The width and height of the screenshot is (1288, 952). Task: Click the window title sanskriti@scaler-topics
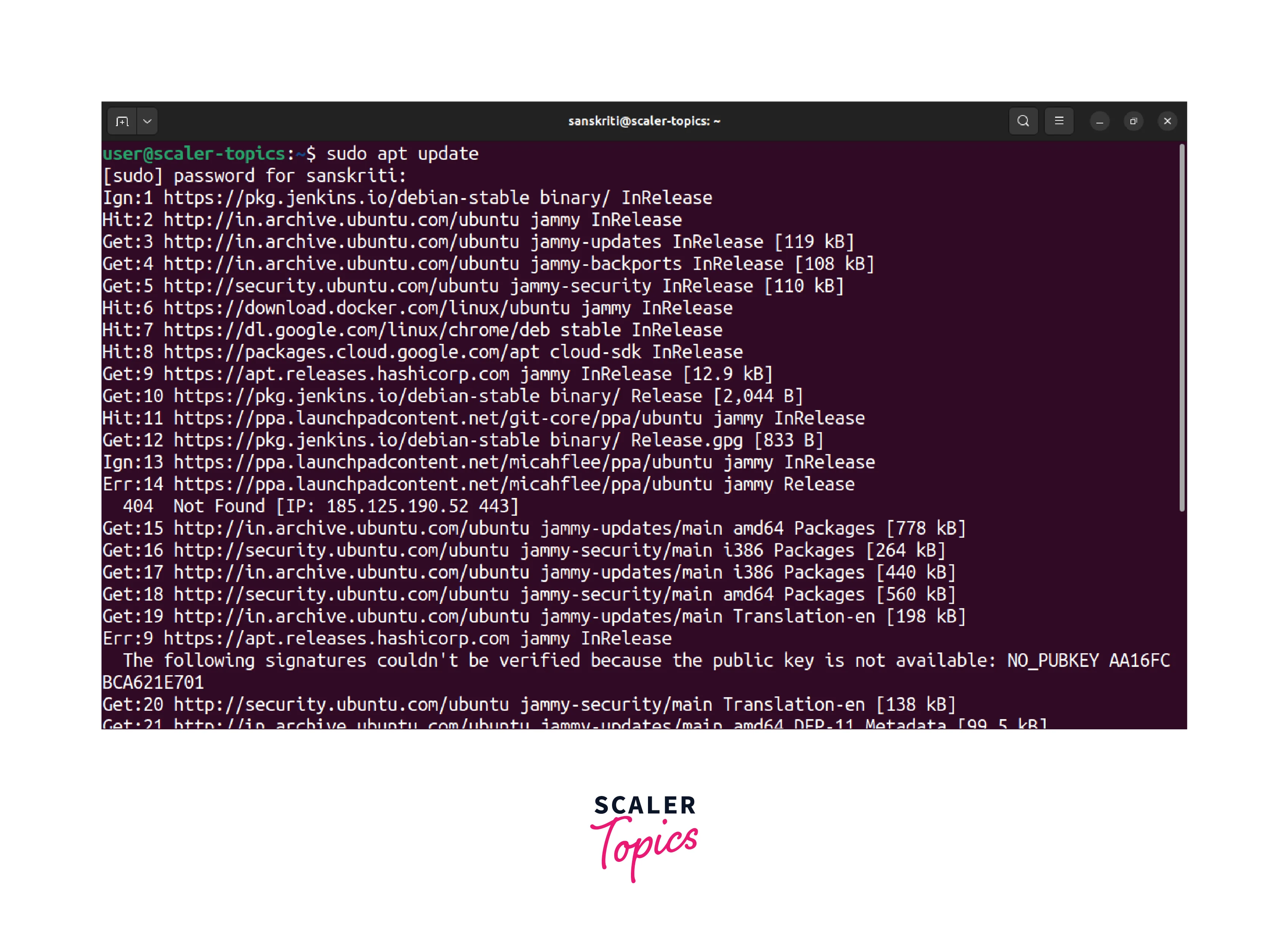[x=644, y=121]
